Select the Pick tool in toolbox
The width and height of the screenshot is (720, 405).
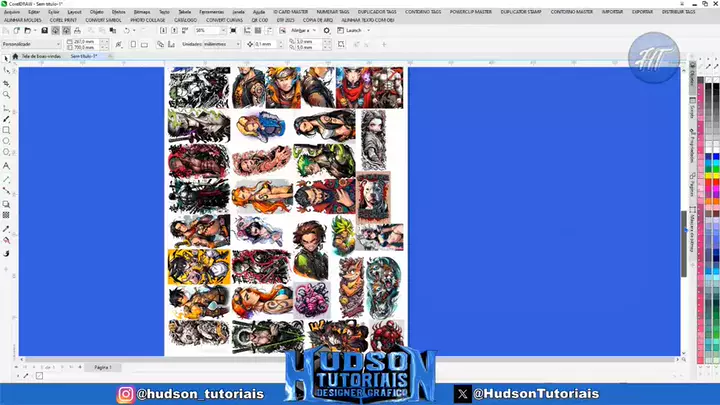pyautogui.click(x=6, y=59)
